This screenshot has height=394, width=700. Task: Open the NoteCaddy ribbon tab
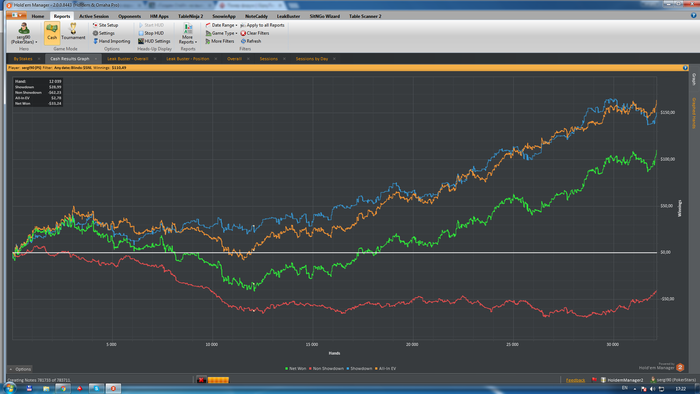(256, 16)
